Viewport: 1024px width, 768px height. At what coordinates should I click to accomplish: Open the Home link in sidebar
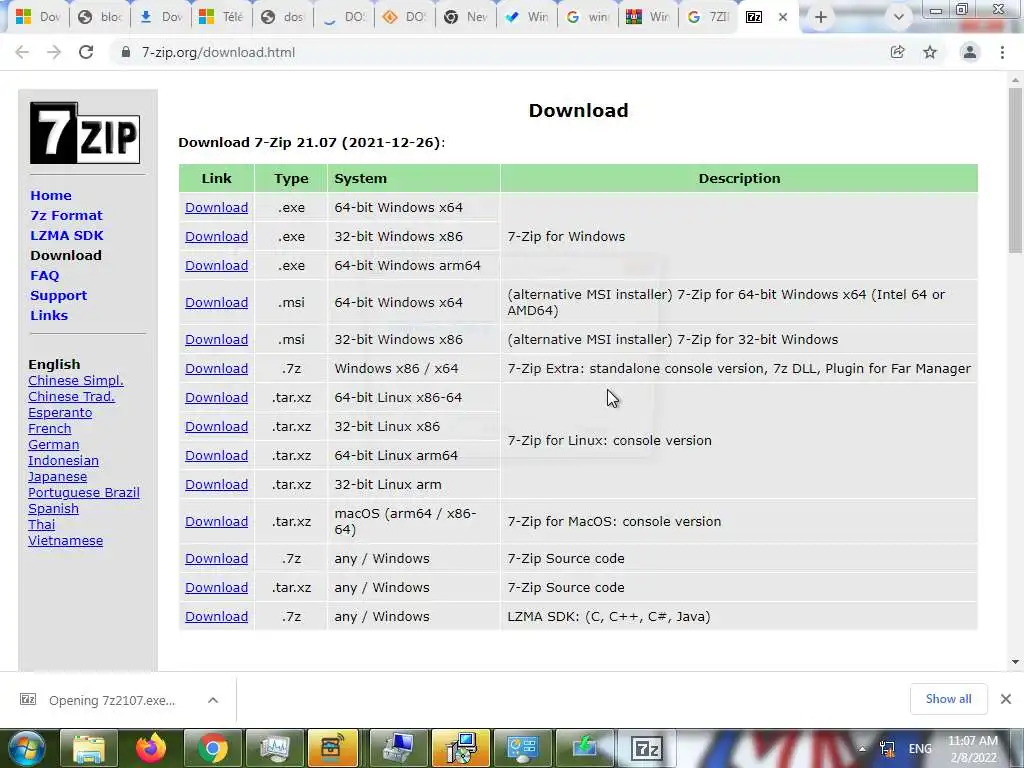(x=51, y=195)
